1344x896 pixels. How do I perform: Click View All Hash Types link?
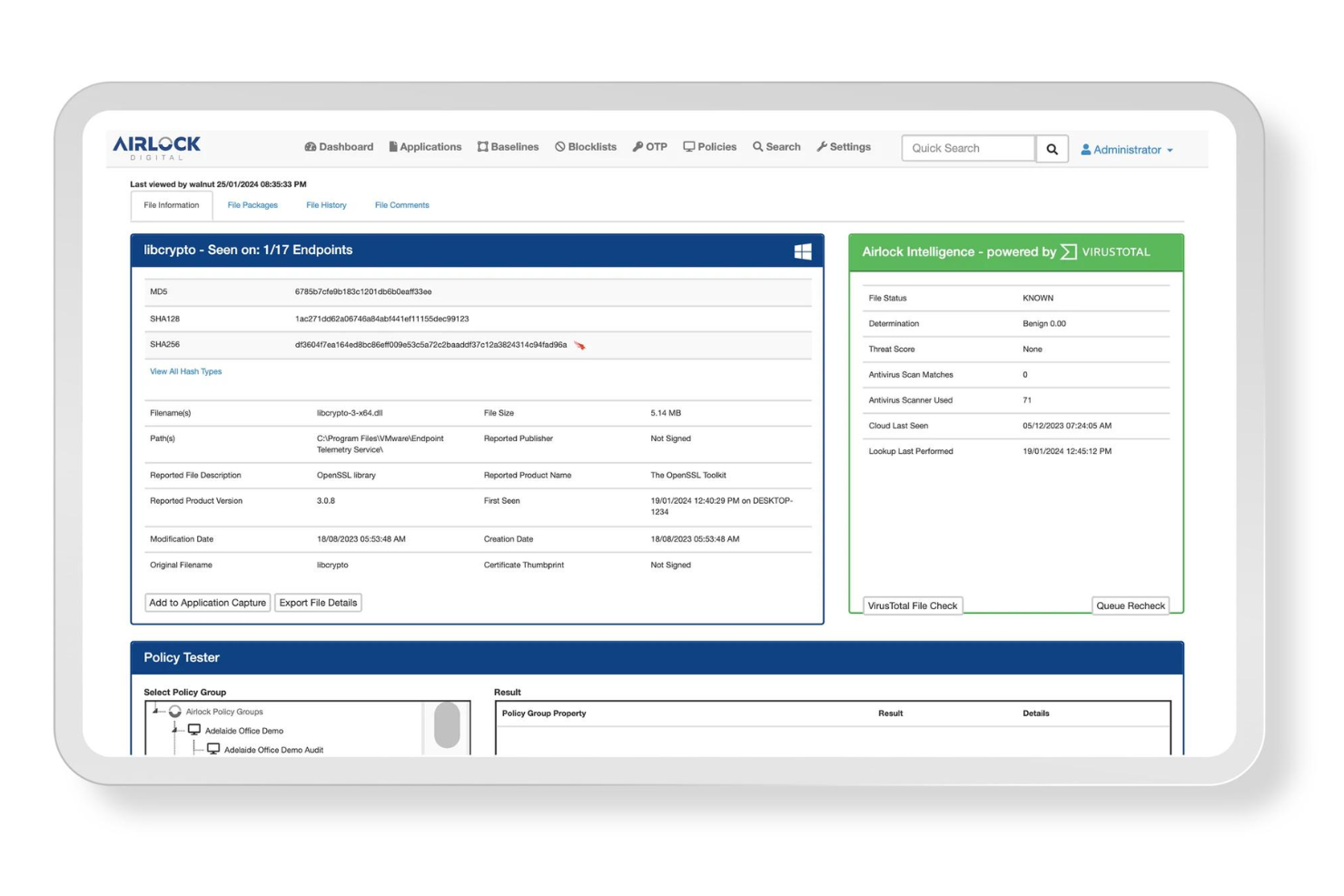185,370
